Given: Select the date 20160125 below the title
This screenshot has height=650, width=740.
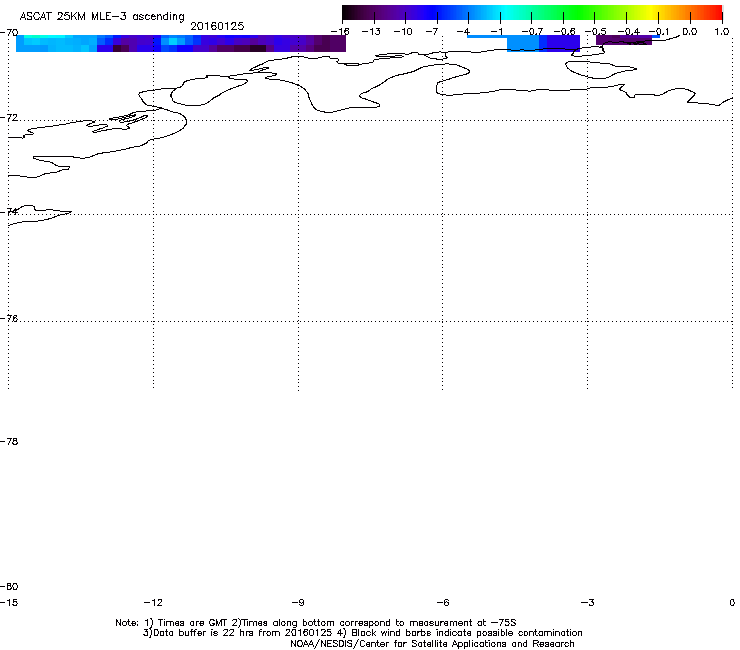Looking at the screenshot, I should [217, 26].
